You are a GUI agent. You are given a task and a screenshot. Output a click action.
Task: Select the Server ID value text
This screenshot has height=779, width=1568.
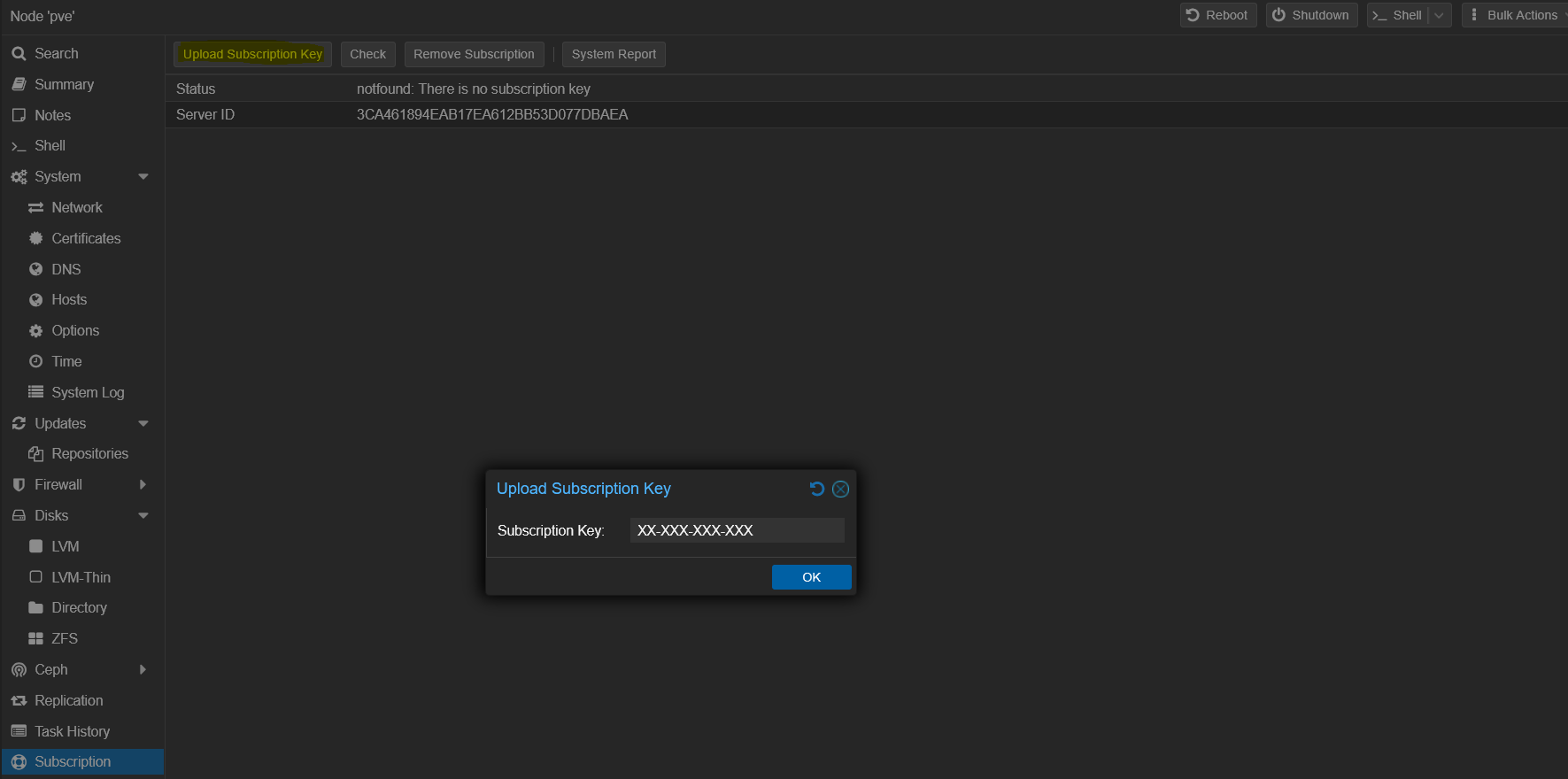(492, 115)
